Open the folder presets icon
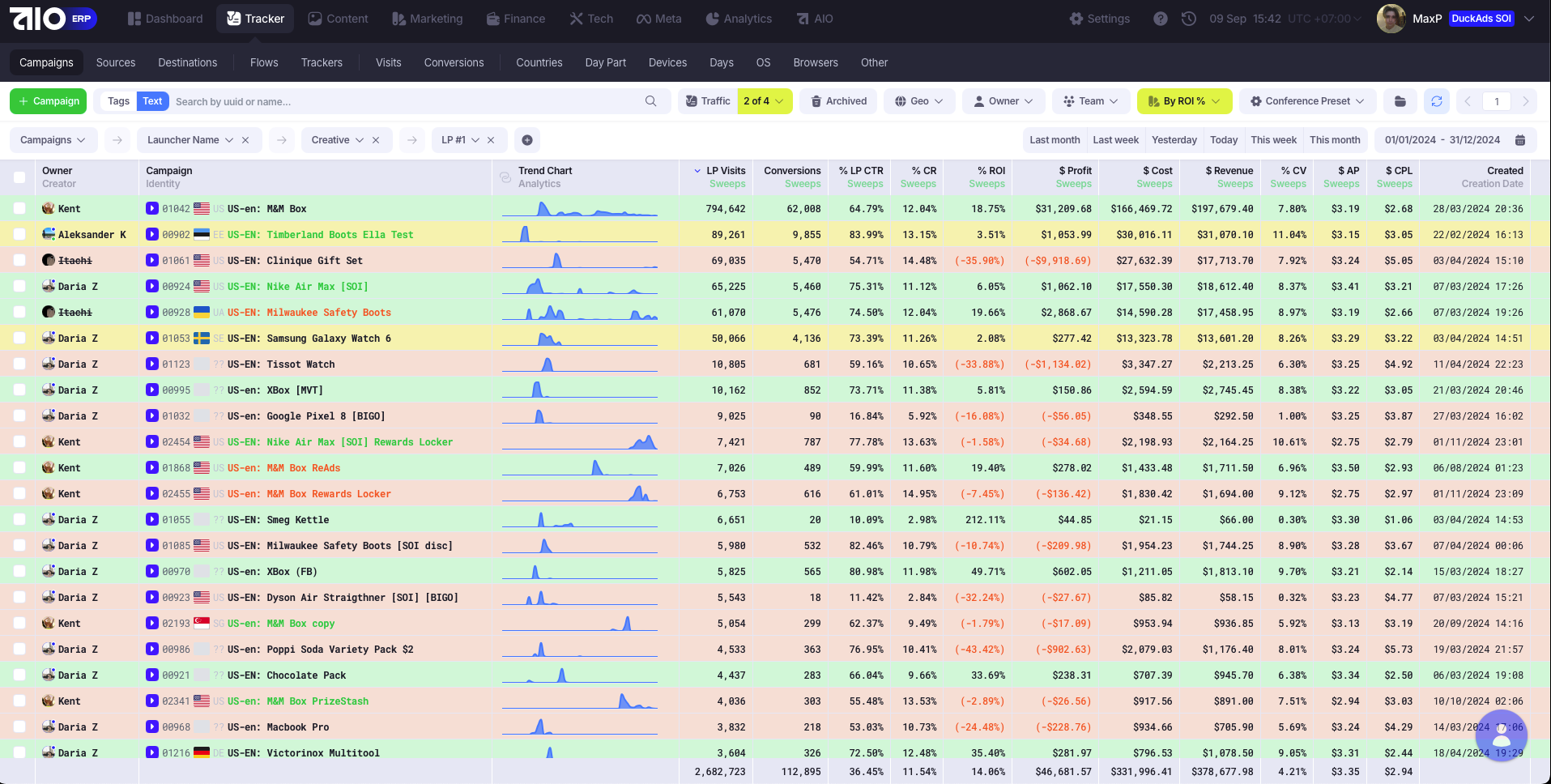This screenshot has height=784, width=1551. tap(1400, 101)
